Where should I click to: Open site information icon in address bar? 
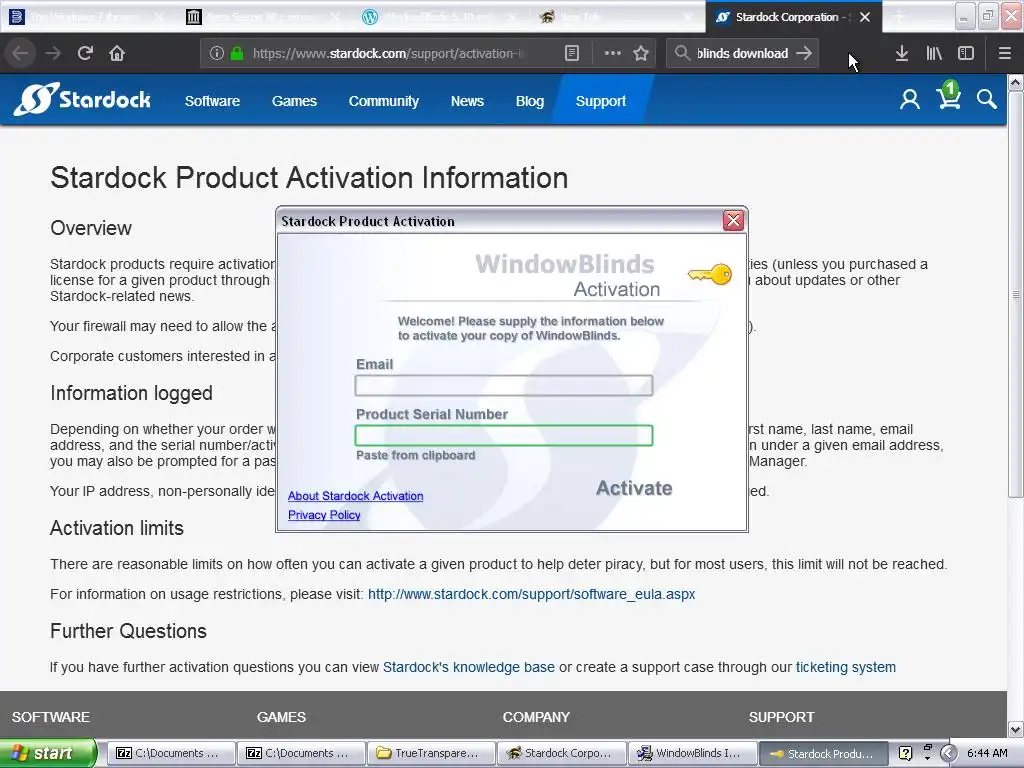point(216,53)
